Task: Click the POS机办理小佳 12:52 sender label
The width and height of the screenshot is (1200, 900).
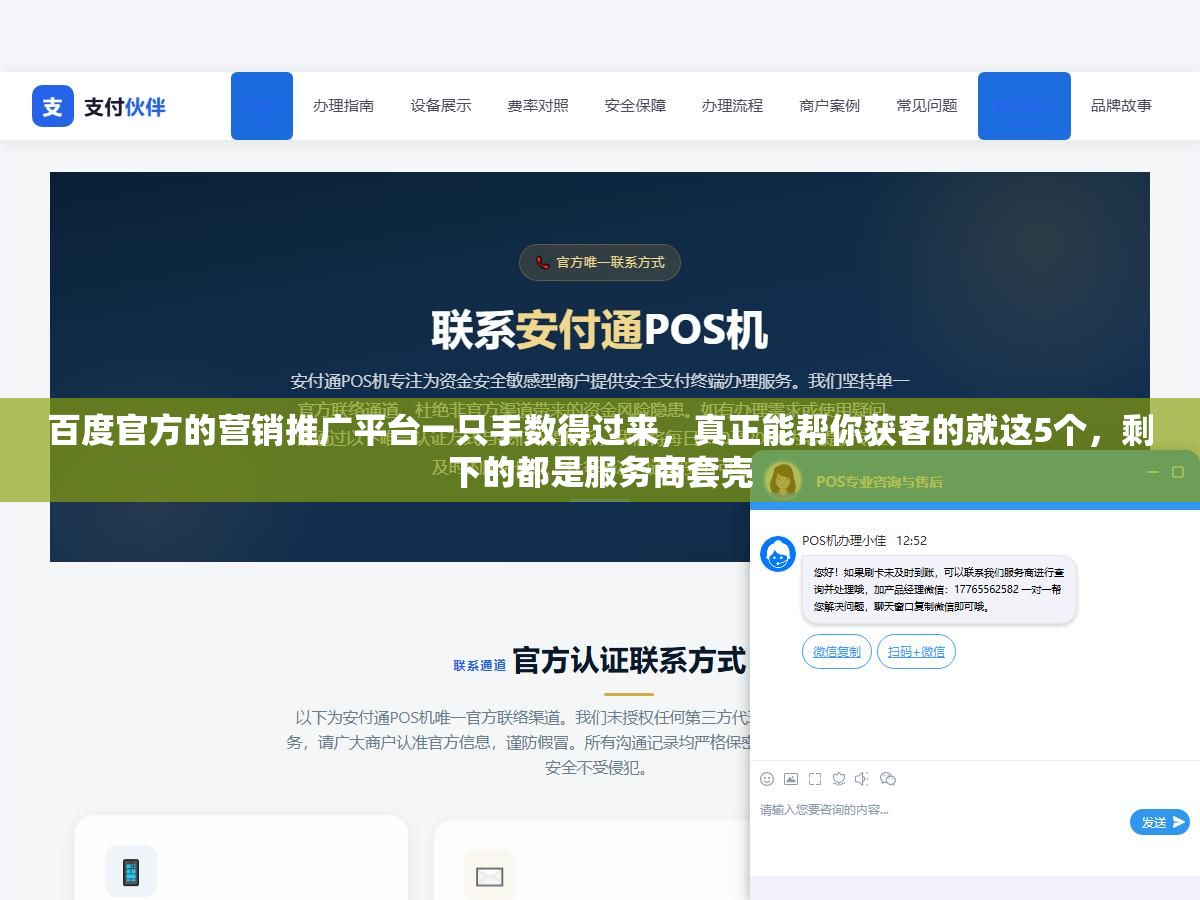Action: point(864,540)
